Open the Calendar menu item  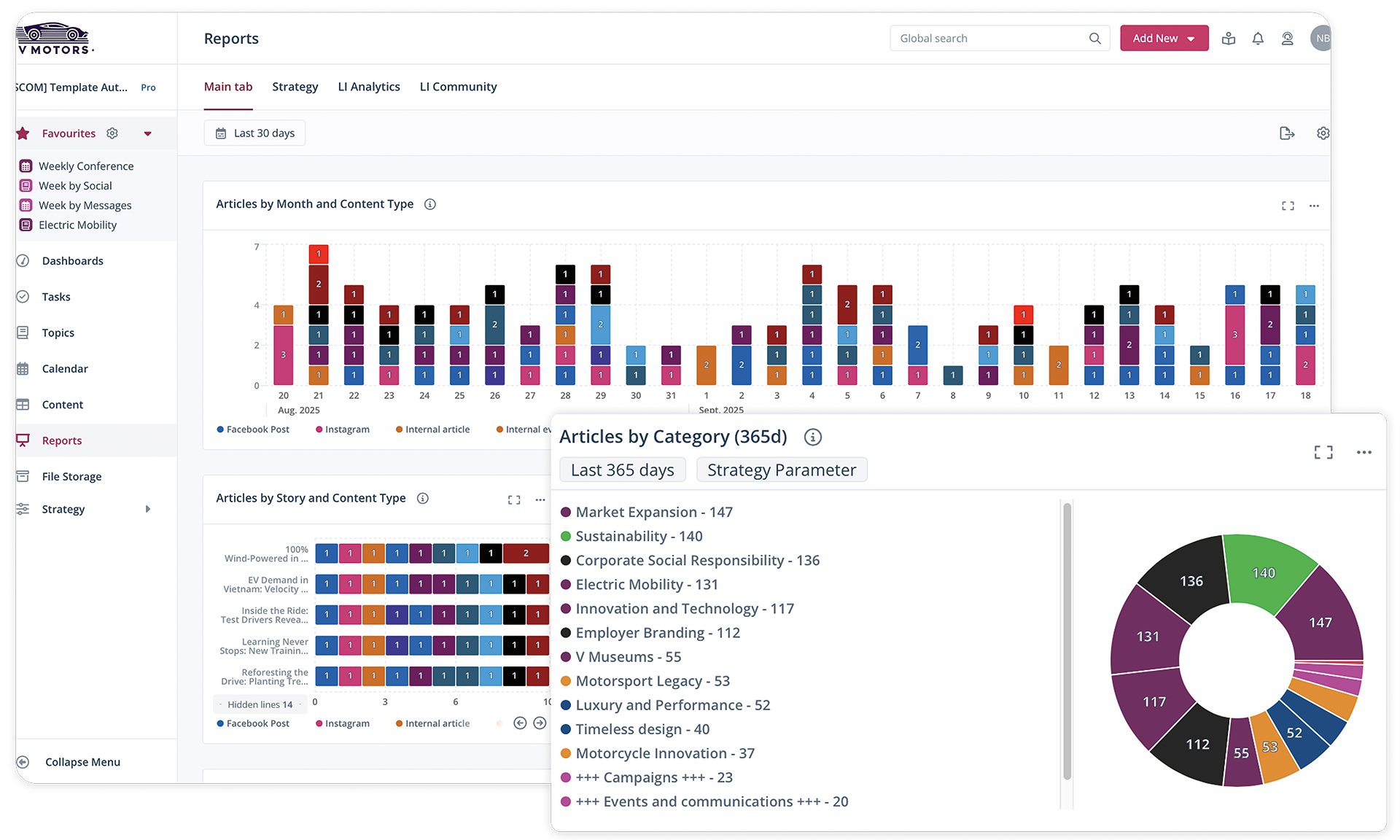click(65, 369)
